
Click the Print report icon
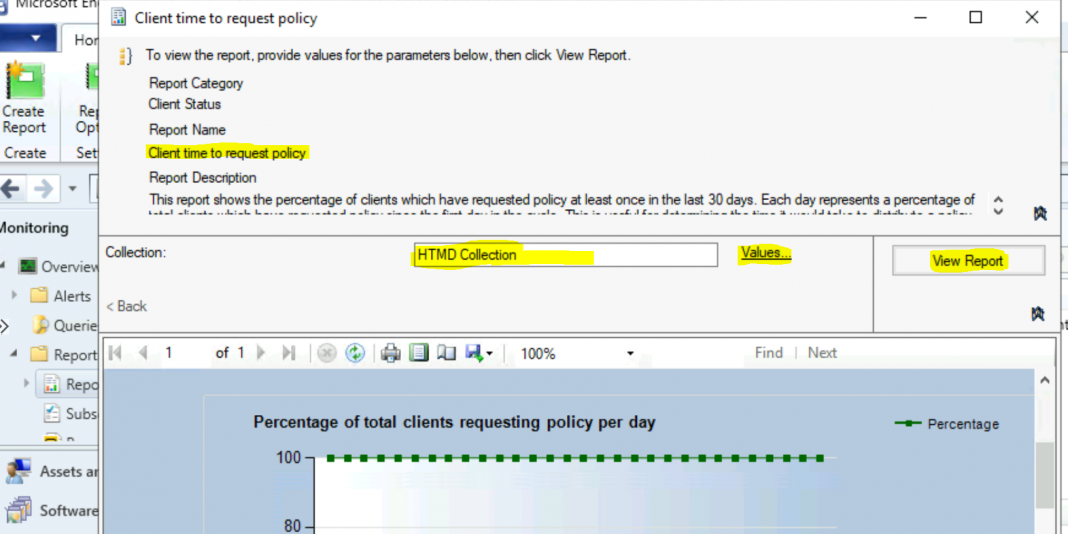click(391, 353)
